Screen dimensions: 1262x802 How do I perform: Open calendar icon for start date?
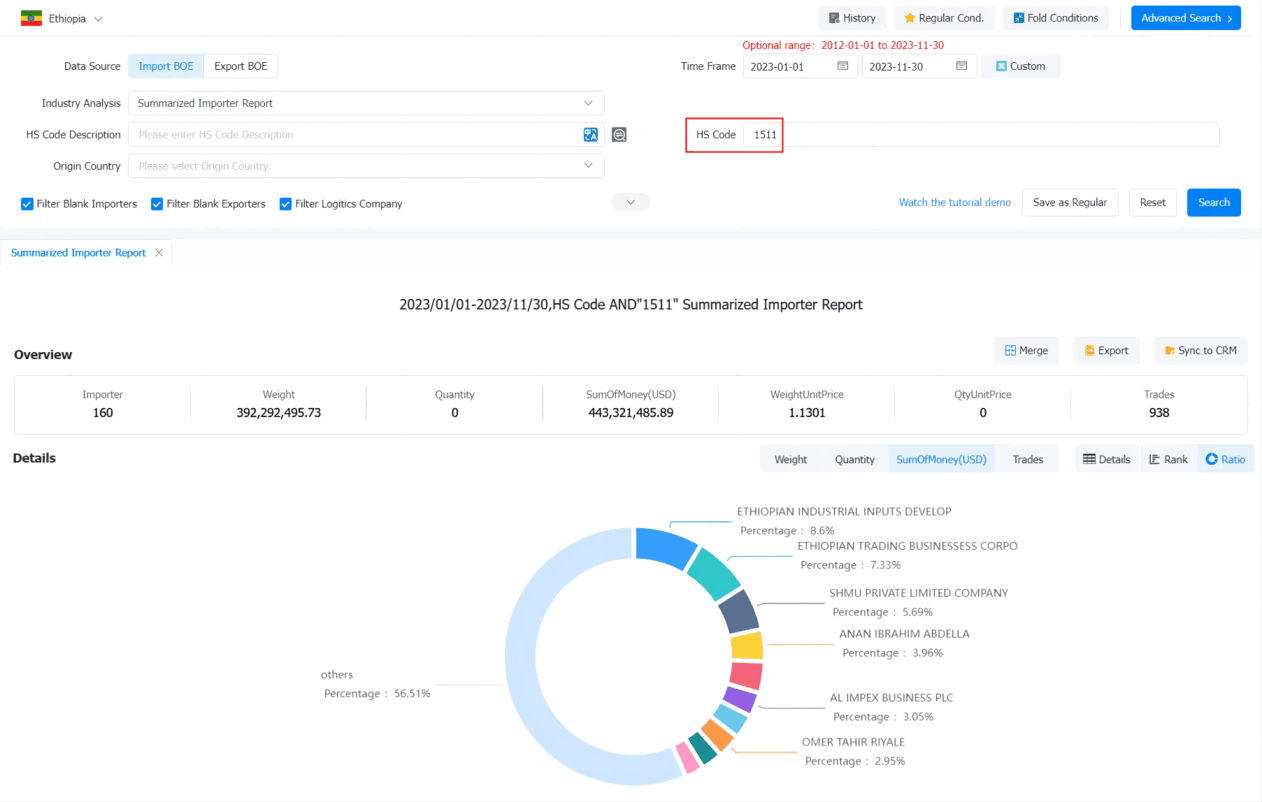point(843,66)
